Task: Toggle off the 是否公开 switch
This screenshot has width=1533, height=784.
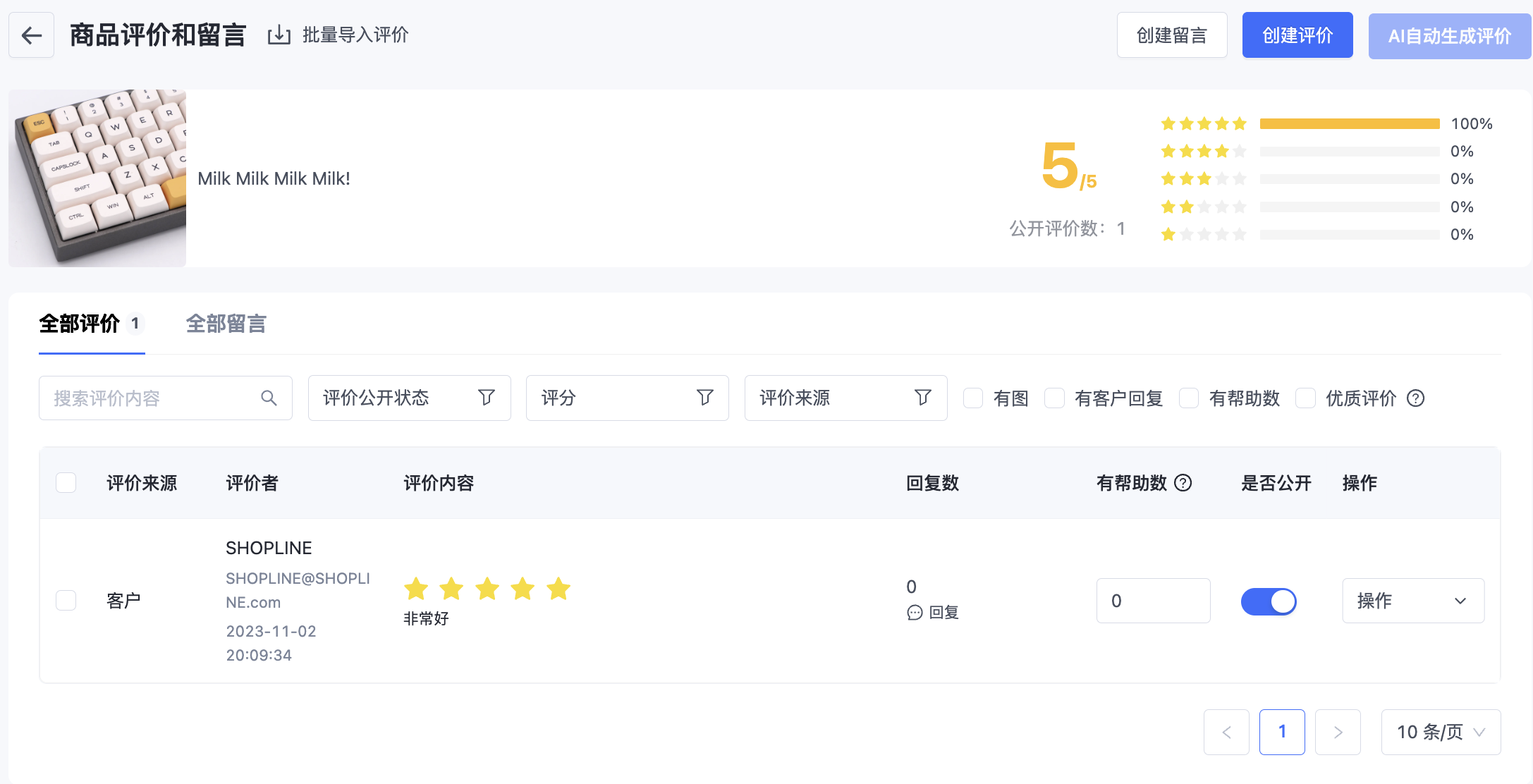Action: pyautogui.click(x=1269, y=601)
